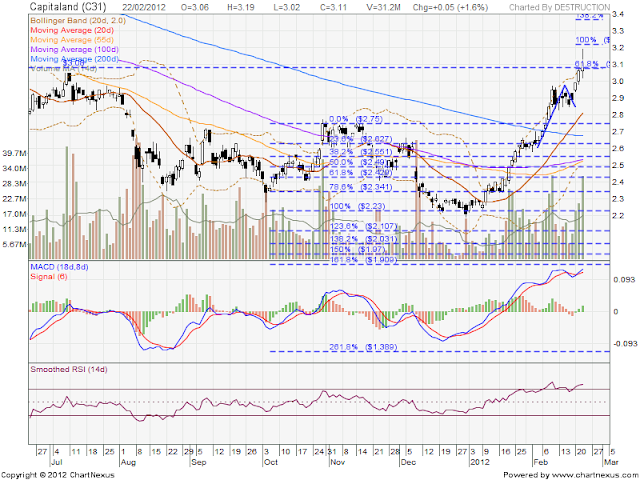Select the Moving Average (200d) legend entry
The image size is (640, 480).
[x=74, y=59]
